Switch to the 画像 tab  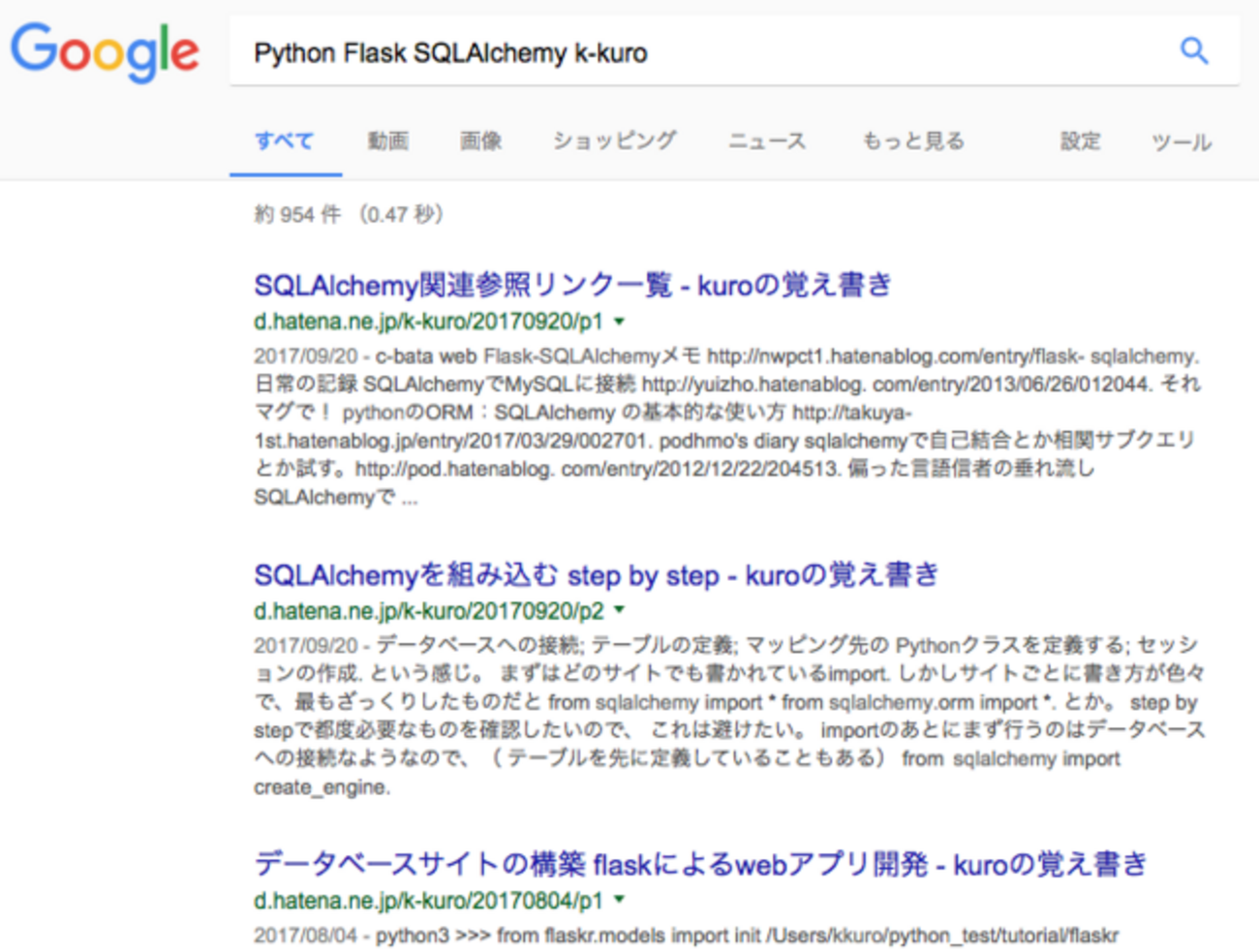click(479, 141)
